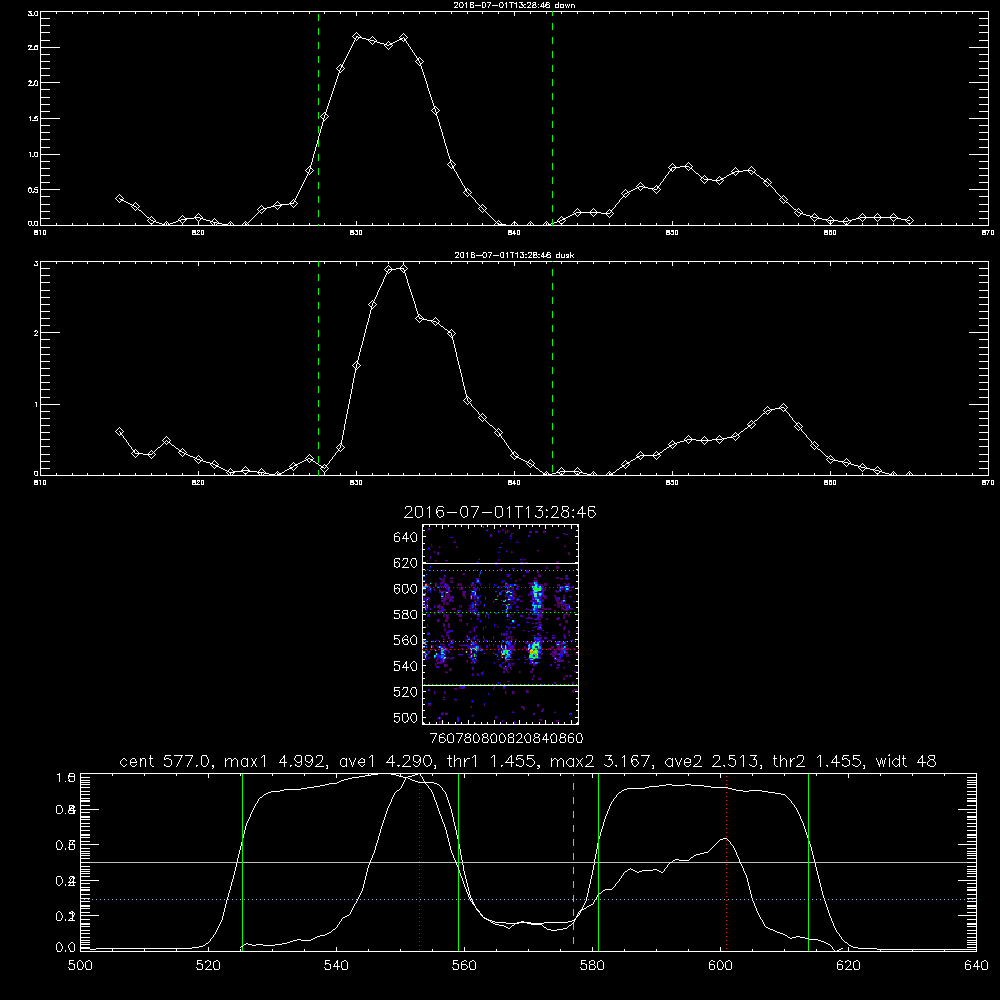Click the green vertical line near 581 in bottom plot
The image size is (1000, 1000).
click(x=598, y=861)
